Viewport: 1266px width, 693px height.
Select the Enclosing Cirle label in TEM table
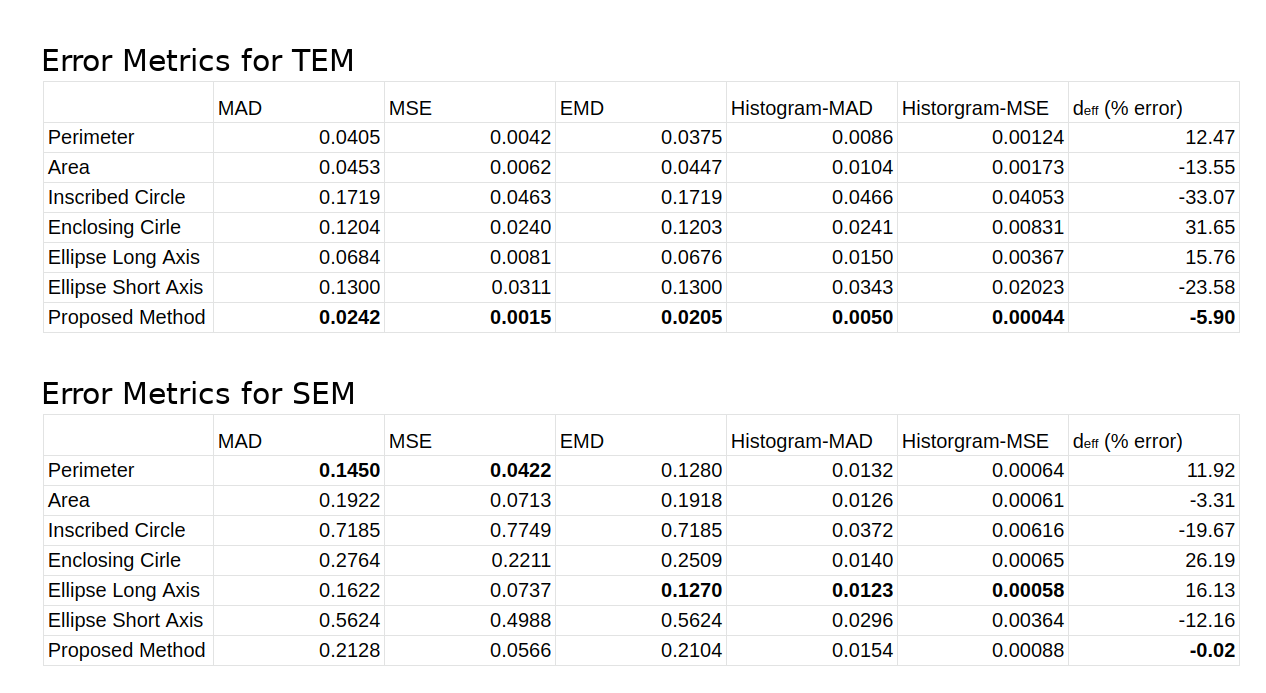[114, 227]
